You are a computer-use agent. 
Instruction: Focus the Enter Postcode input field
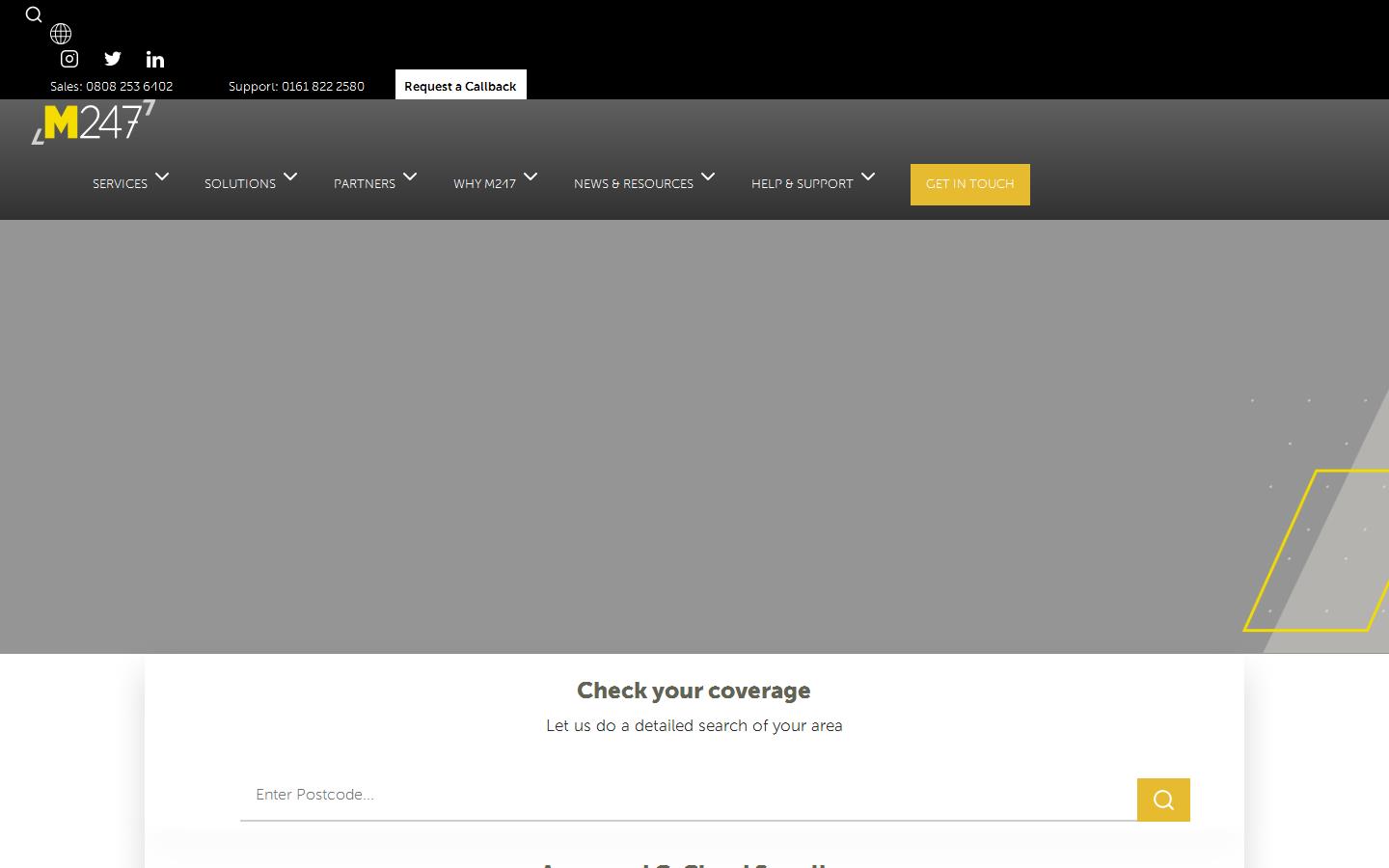(x=688, y=795)
